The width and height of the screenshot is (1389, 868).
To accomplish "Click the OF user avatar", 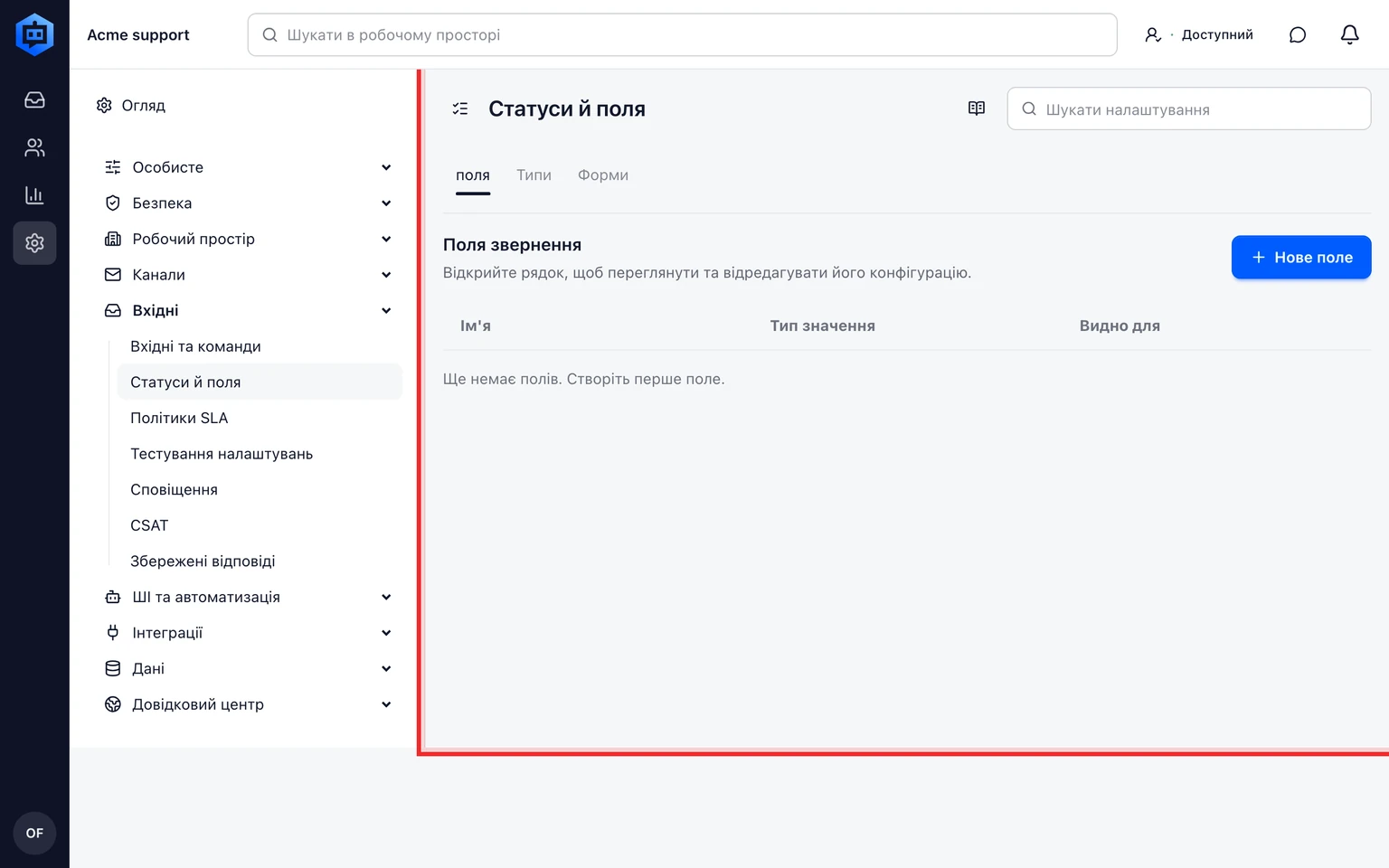I will click(34, 833).
